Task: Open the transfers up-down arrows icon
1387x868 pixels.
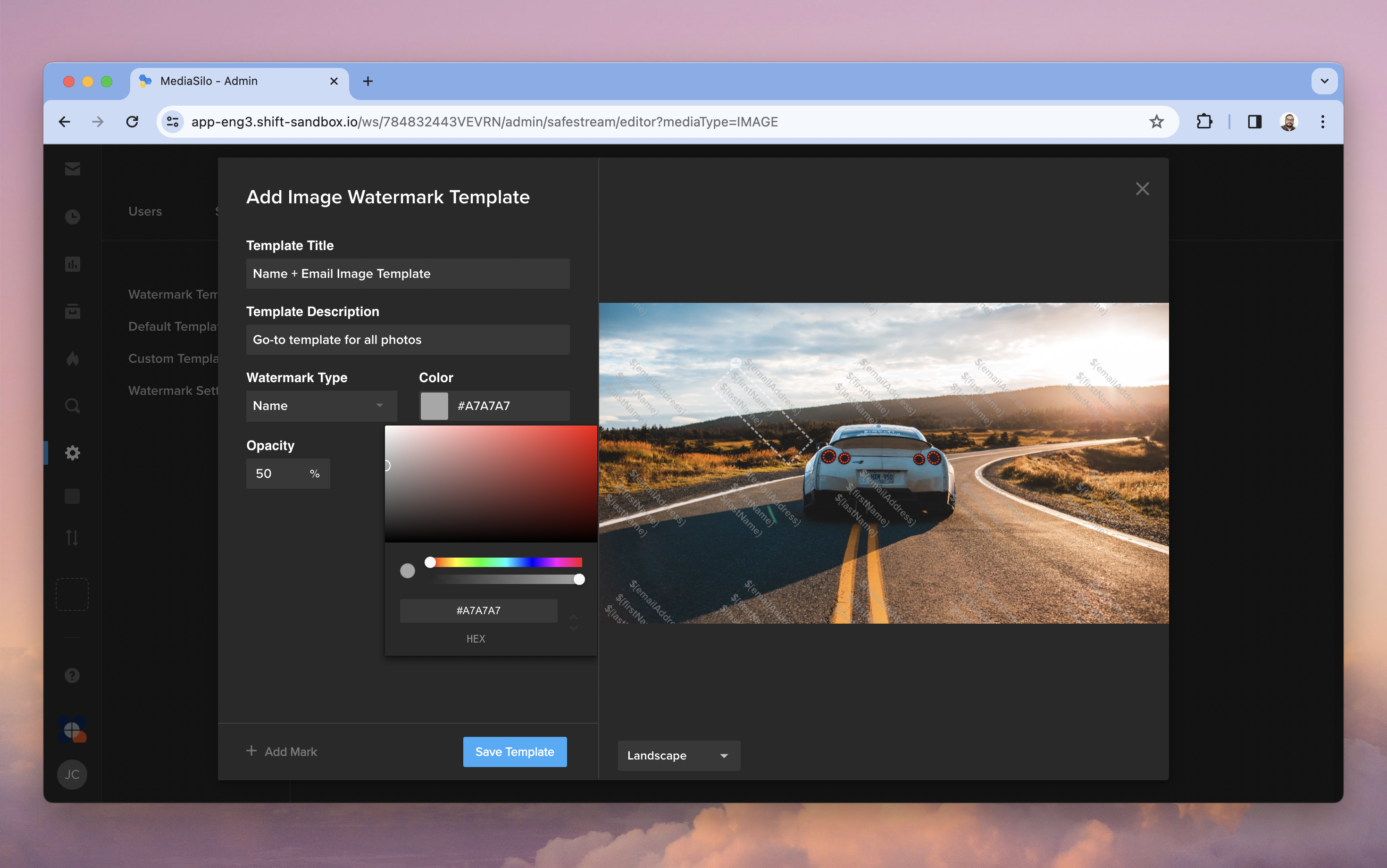Action: click(72, 538)
